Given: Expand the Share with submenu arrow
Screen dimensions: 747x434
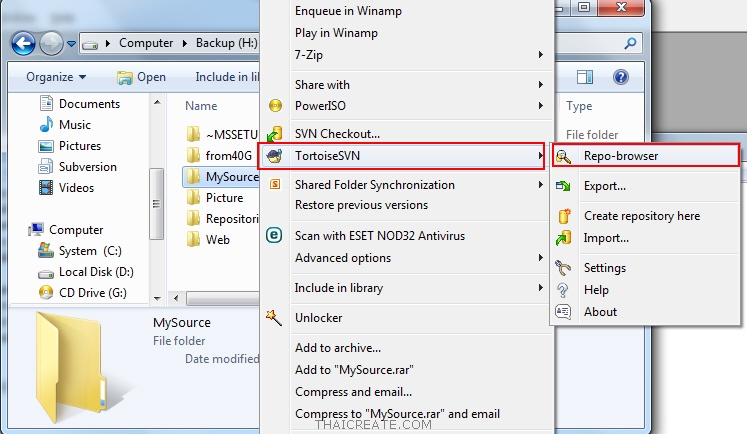Looking at the screenshot, I should point(541,84).
